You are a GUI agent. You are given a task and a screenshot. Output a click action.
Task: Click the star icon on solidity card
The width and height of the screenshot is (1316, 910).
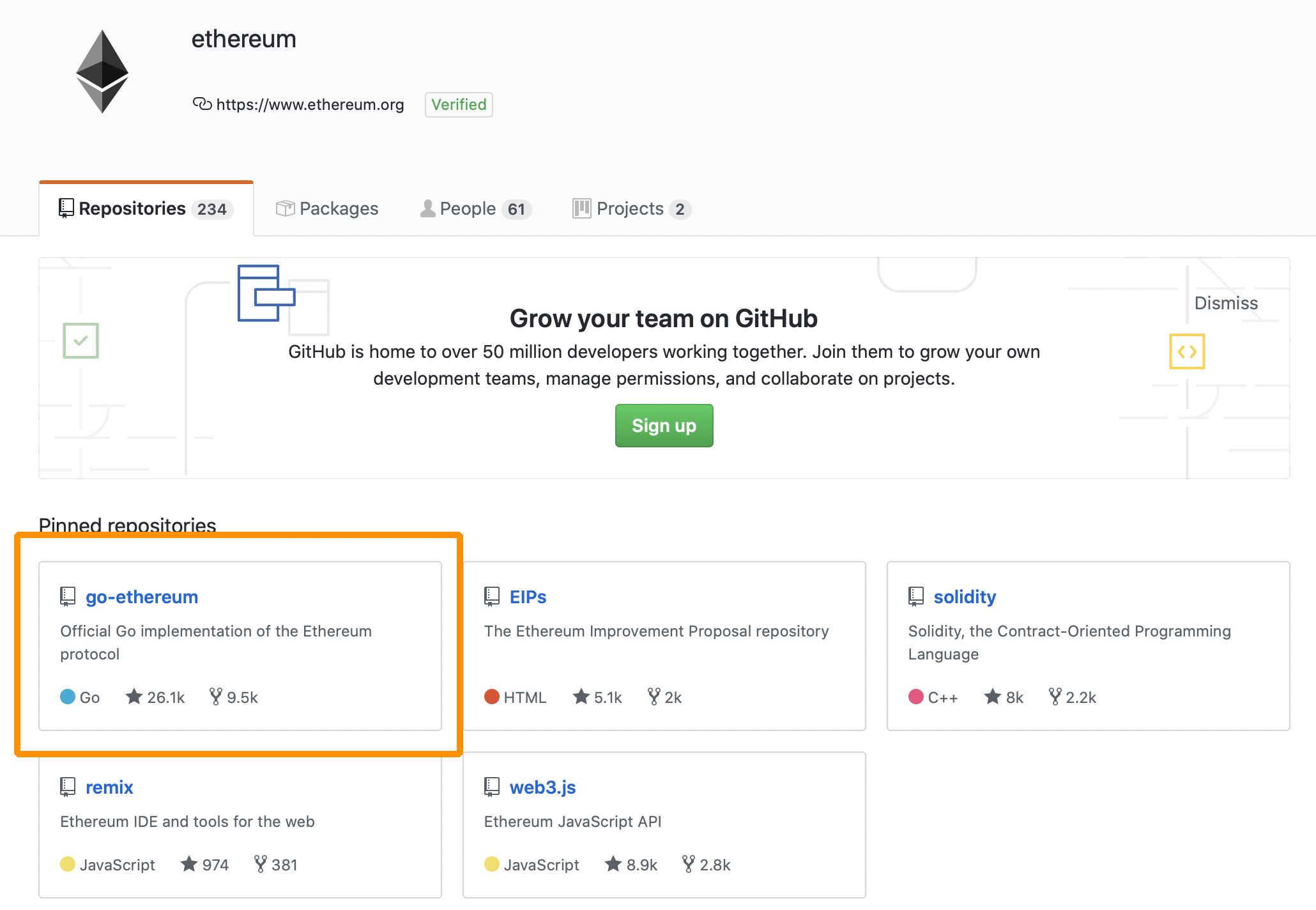(992, 696)
